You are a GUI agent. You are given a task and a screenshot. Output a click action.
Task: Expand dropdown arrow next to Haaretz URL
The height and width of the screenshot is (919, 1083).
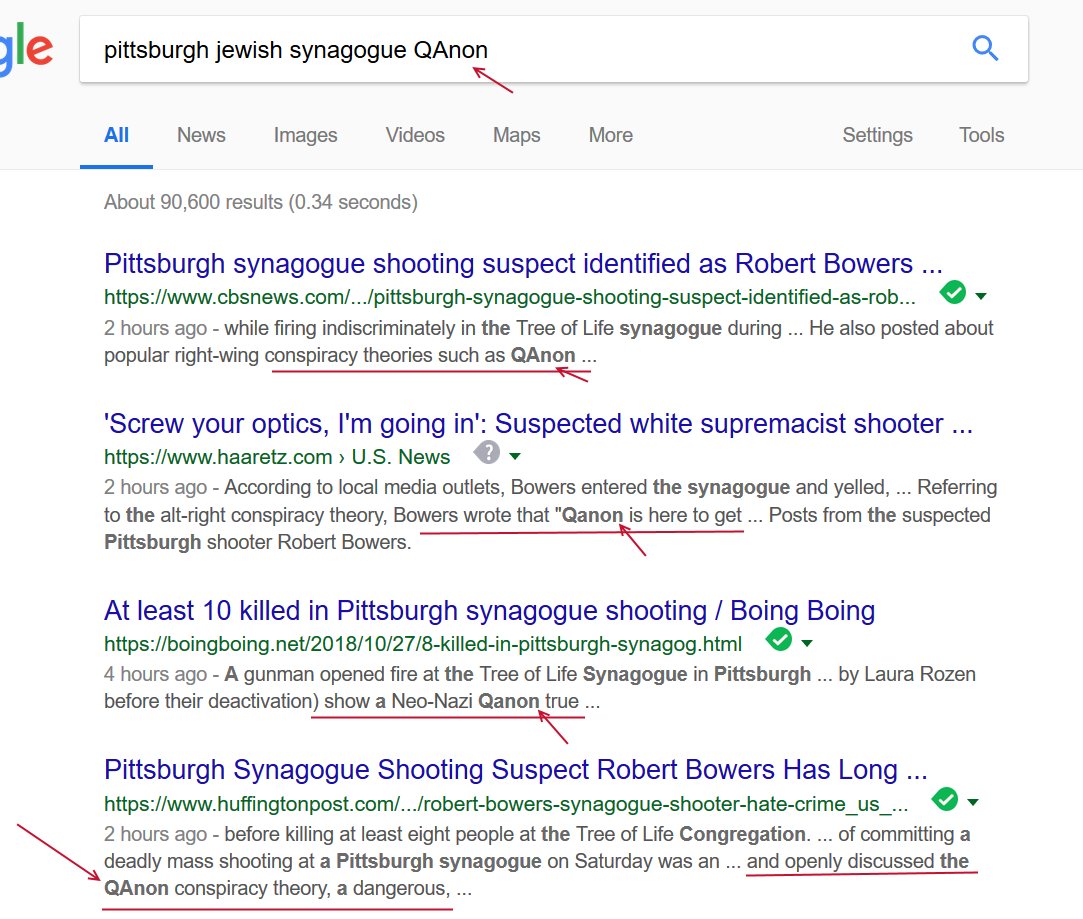[514, 456]
